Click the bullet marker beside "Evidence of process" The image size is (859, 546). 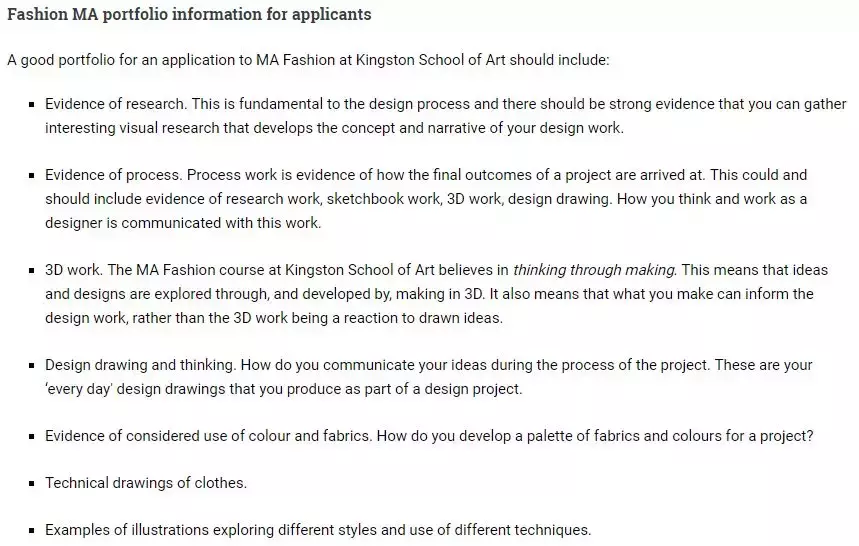pyautogui.click(x=33, y=176)
